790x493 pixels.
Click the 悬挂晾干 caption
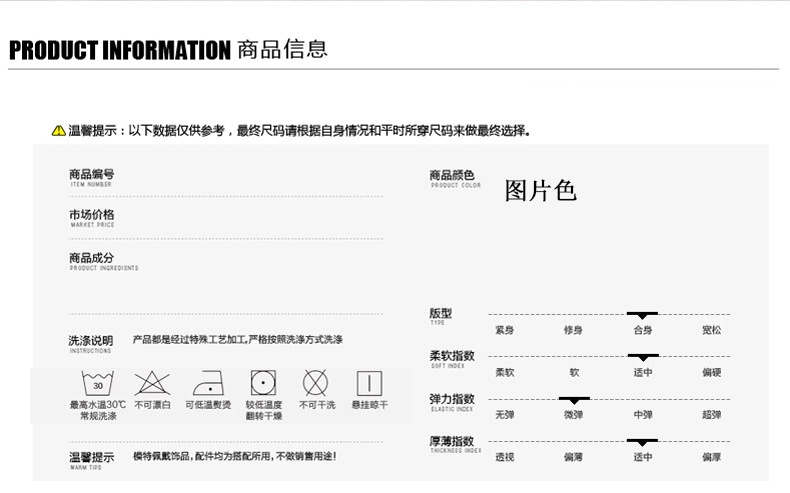tap(370, 405)
